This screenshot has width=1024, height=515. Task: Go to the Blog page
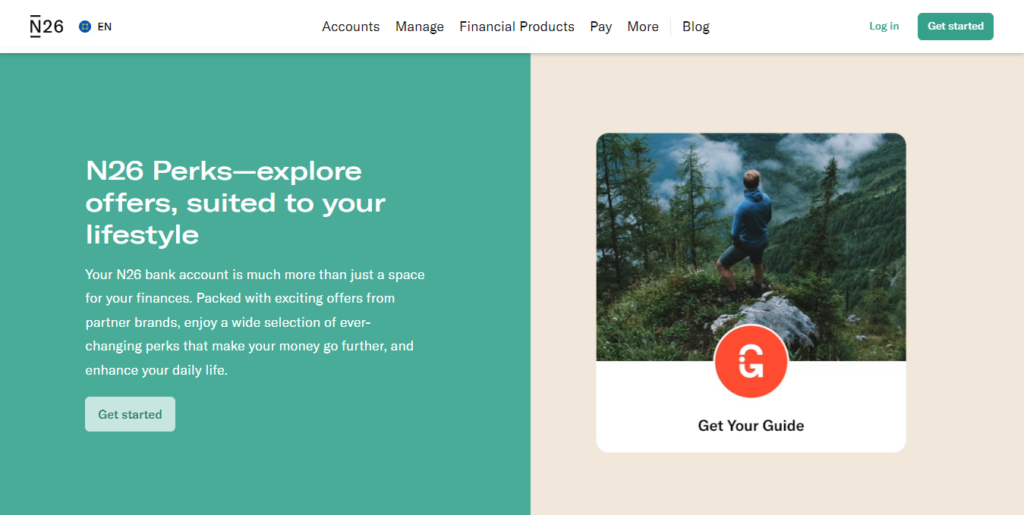pos(696,27)
